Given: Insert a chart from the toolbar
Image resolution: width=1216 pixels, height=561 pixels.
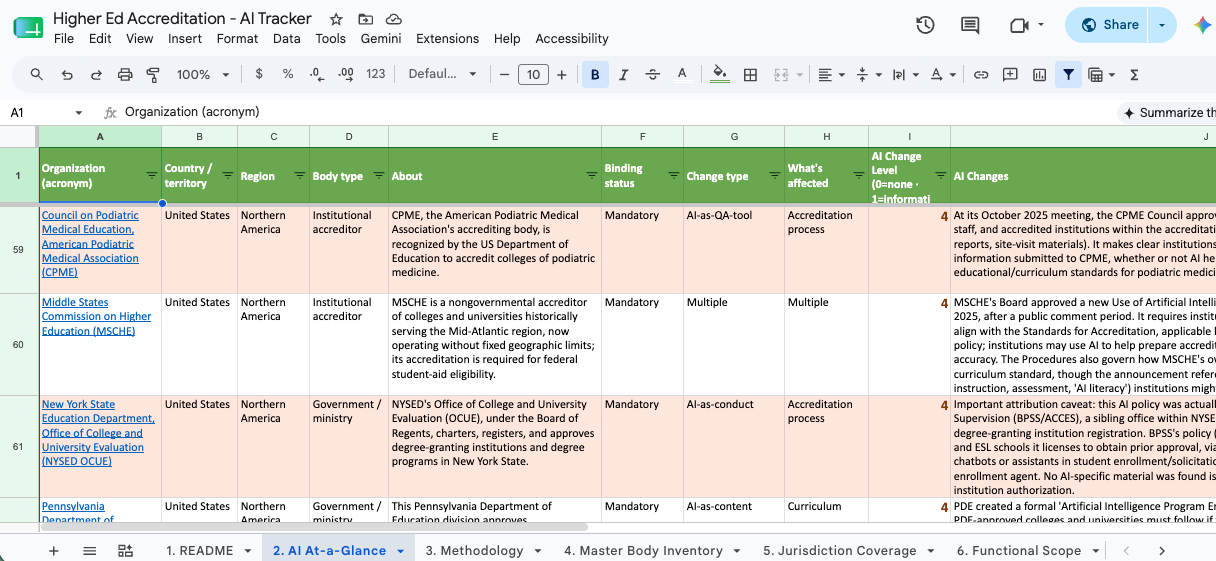Looking at the screenshot, I should [1039, 75].
